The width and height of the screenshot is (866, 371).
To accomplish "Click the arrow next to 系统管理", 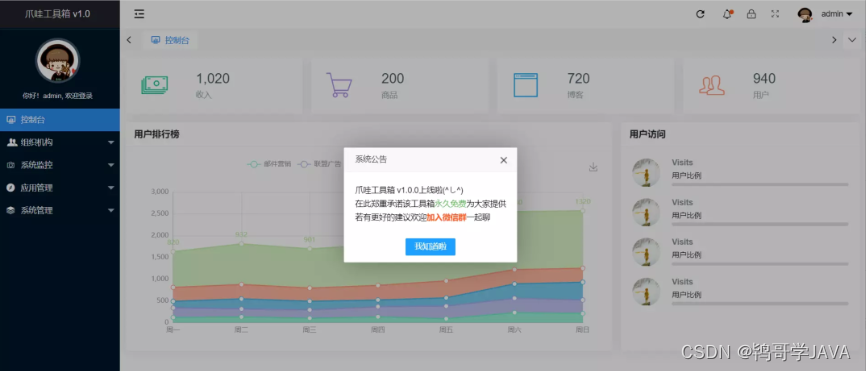I will click(111, 210).
